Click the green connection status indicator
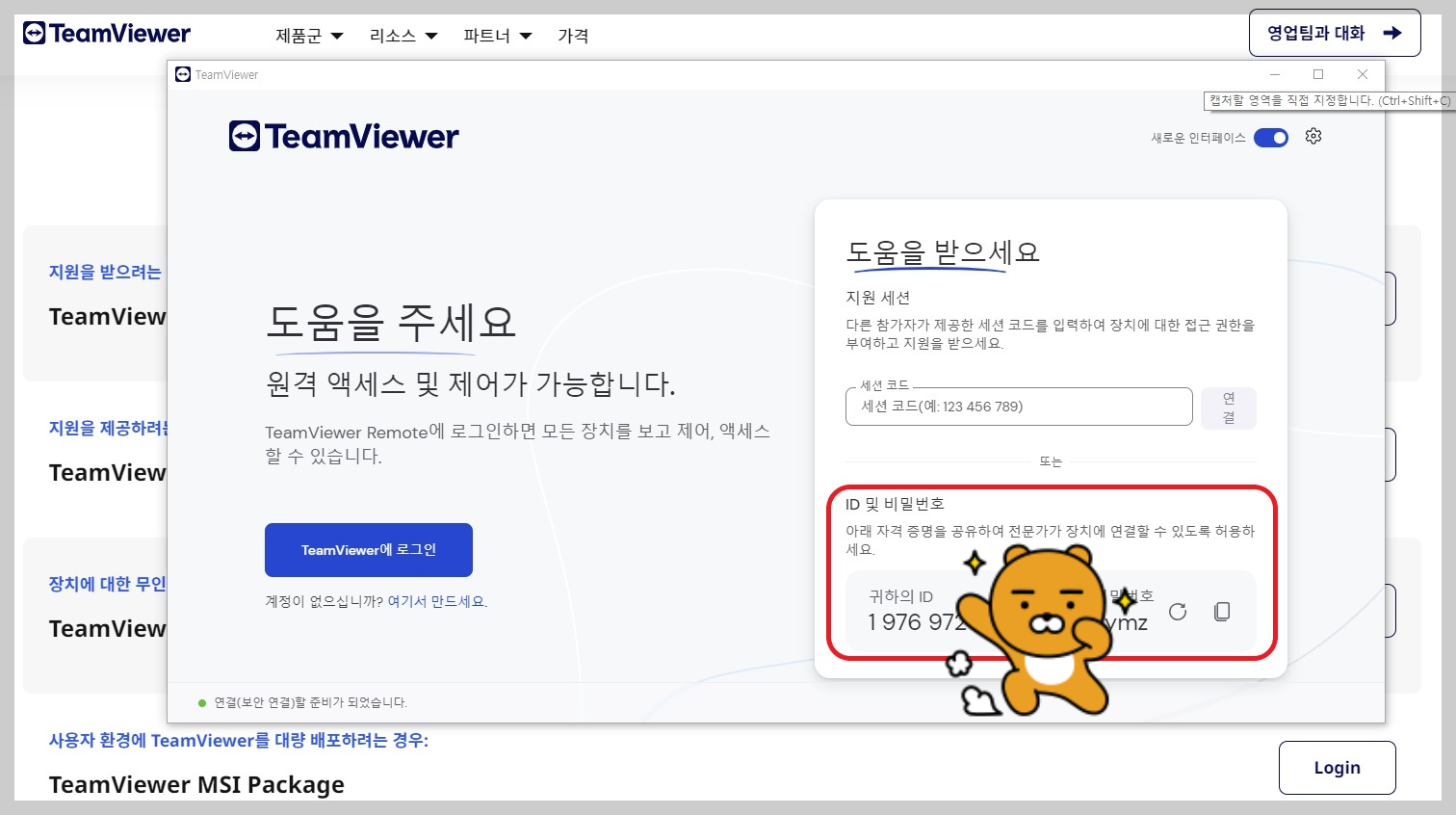The width and height of the screenshot is (1456, 815). point(201,702)
